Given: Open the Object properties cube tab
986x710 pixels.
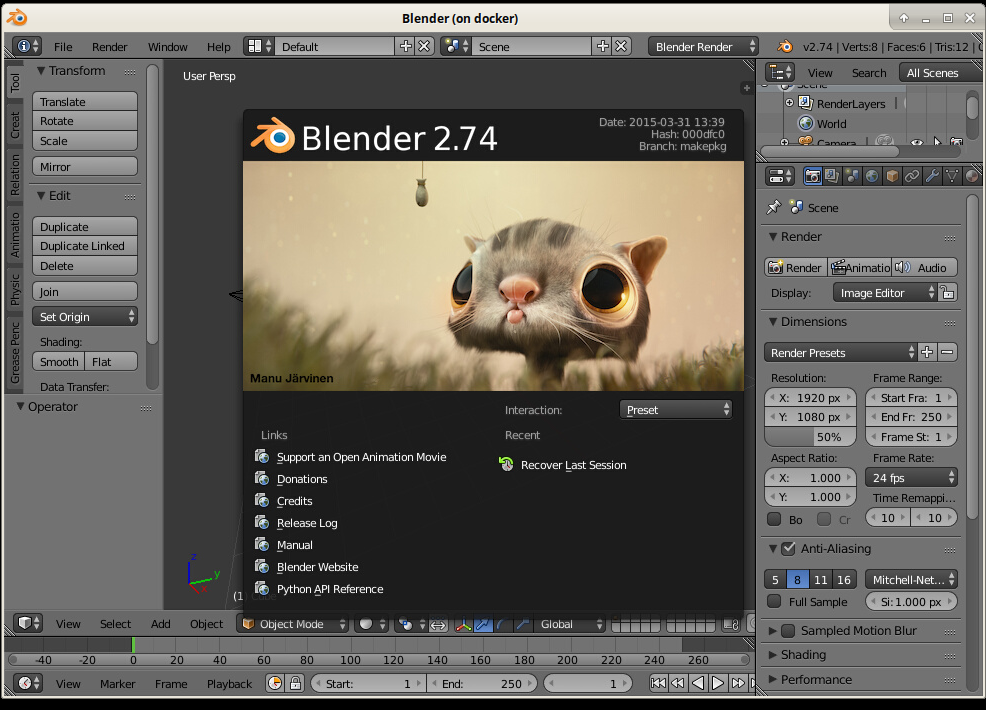Looking at the screenshot, I should [892, 176].
